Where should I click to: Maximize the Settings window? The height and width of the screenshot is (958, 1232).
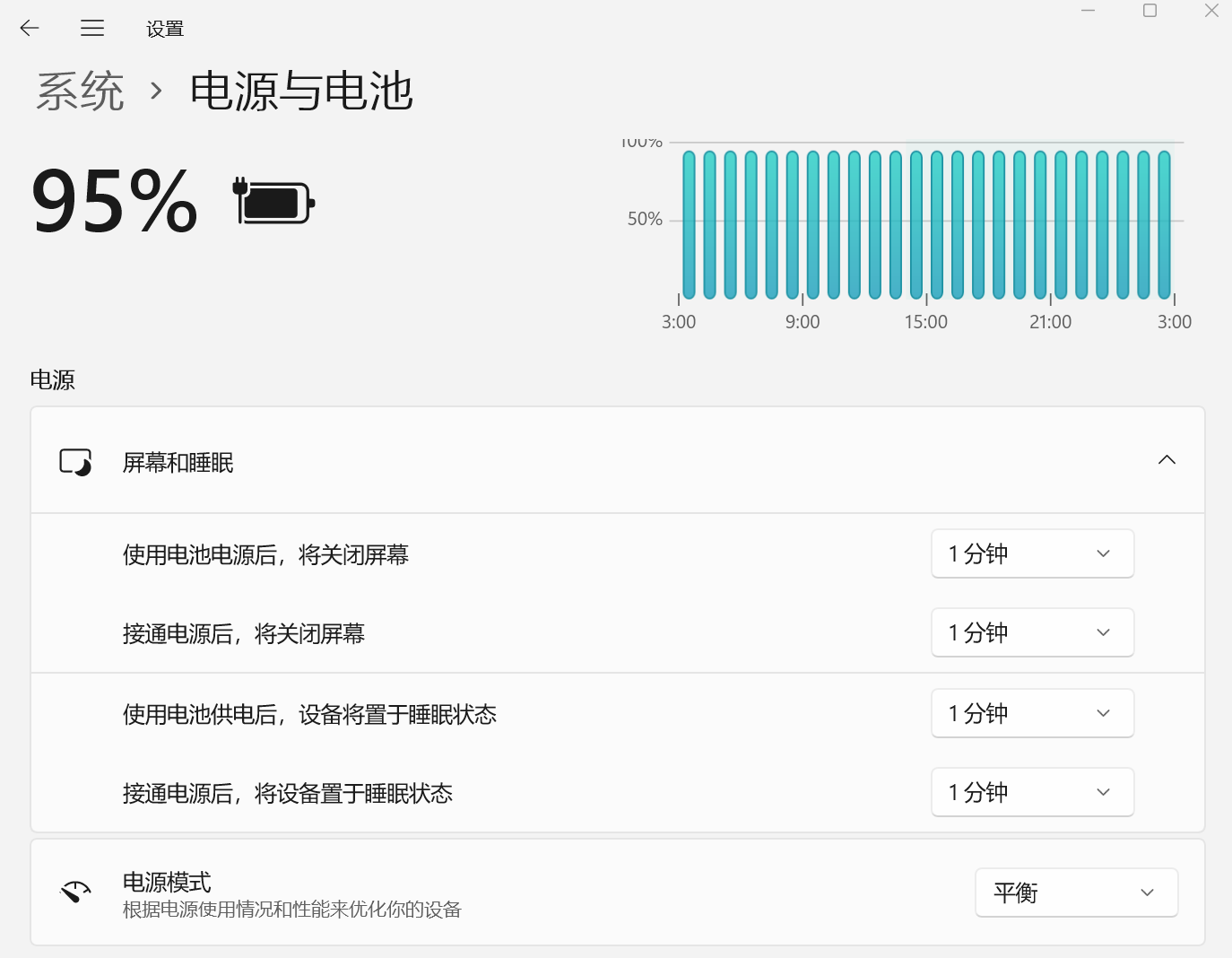pos(1150,11)
